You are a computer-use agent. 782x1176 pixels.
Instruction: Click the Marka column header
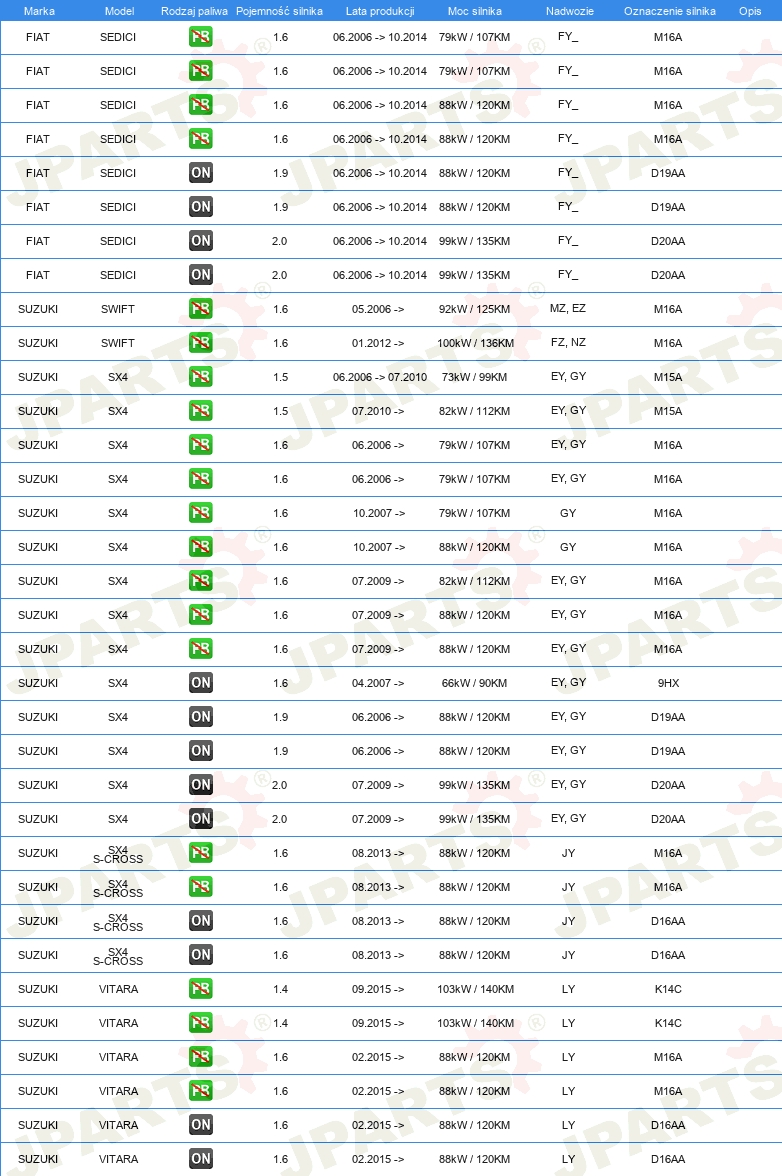pyautogui.click(x=39, y=11)
